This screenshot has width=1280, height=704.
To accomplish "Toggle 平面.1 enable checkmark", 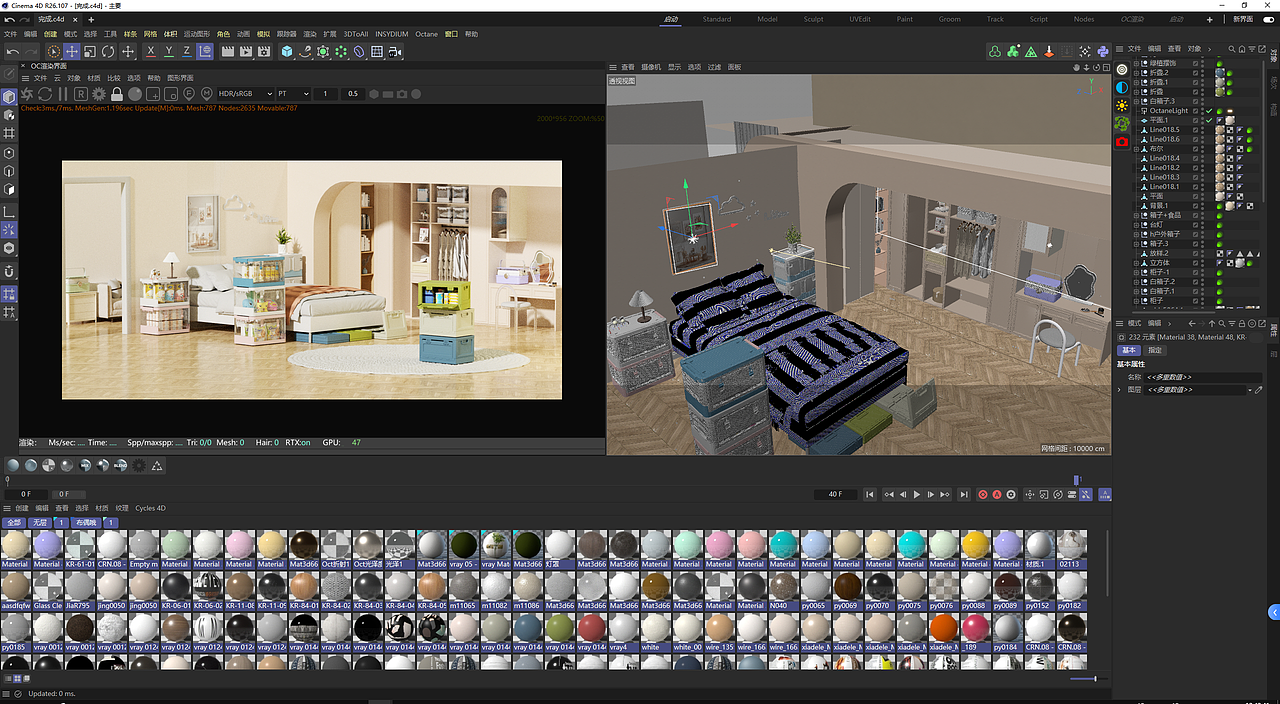I will [x=1209, y=120].
